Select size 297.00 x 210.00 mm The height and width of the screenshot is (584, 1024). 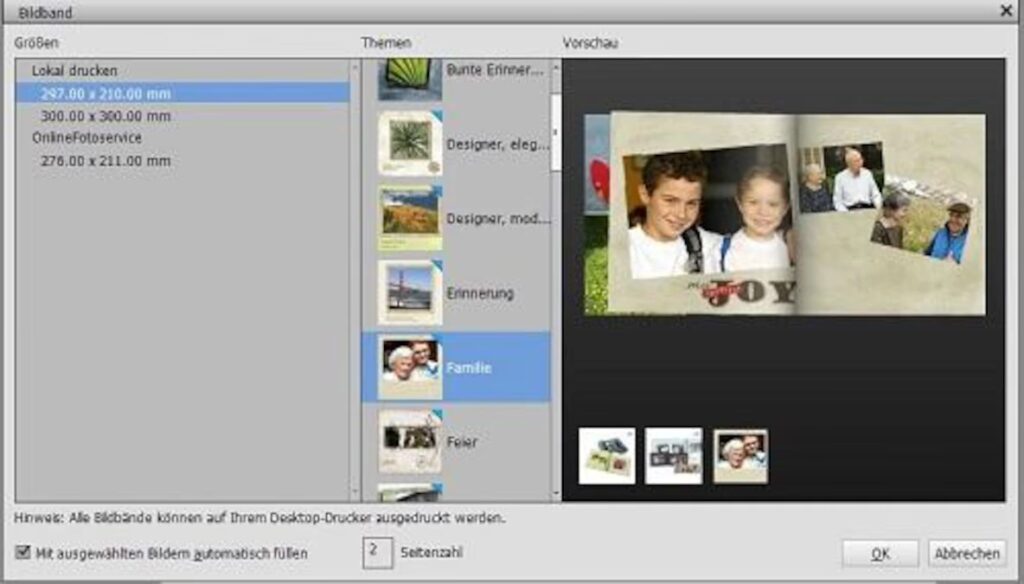[106, 93]
